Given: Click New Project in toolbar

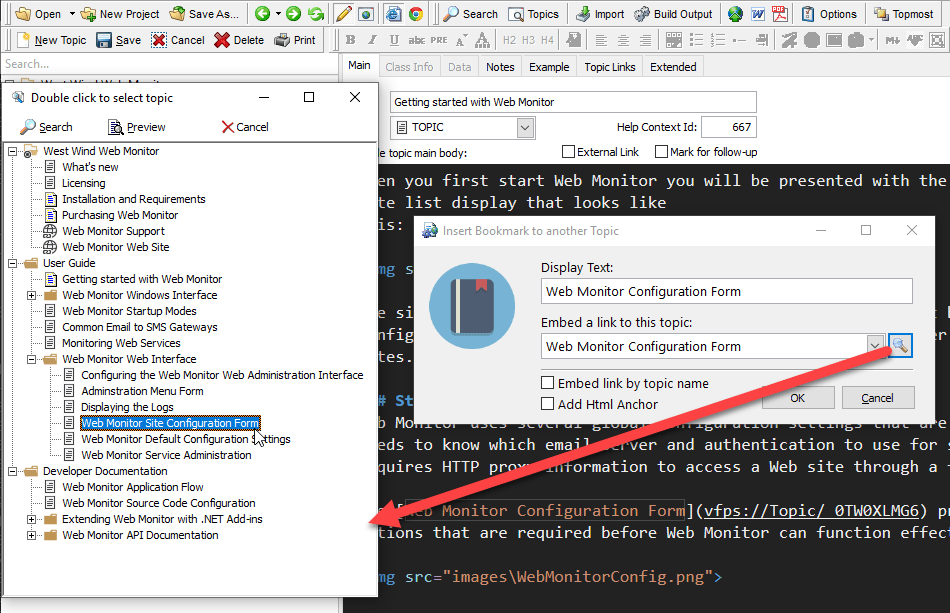Looking at the screenshot, I should tap(120, 14).
